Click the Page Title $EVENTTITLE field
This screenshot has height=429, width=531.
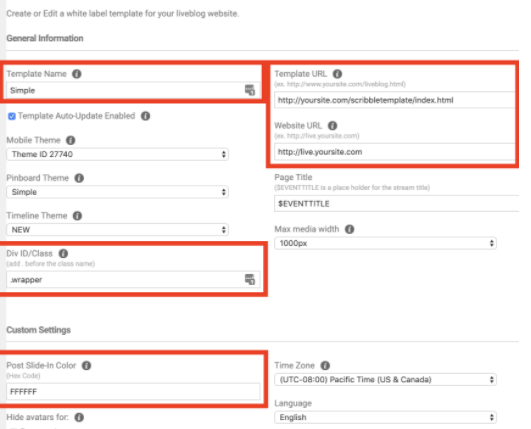click(x=397, y=204)
